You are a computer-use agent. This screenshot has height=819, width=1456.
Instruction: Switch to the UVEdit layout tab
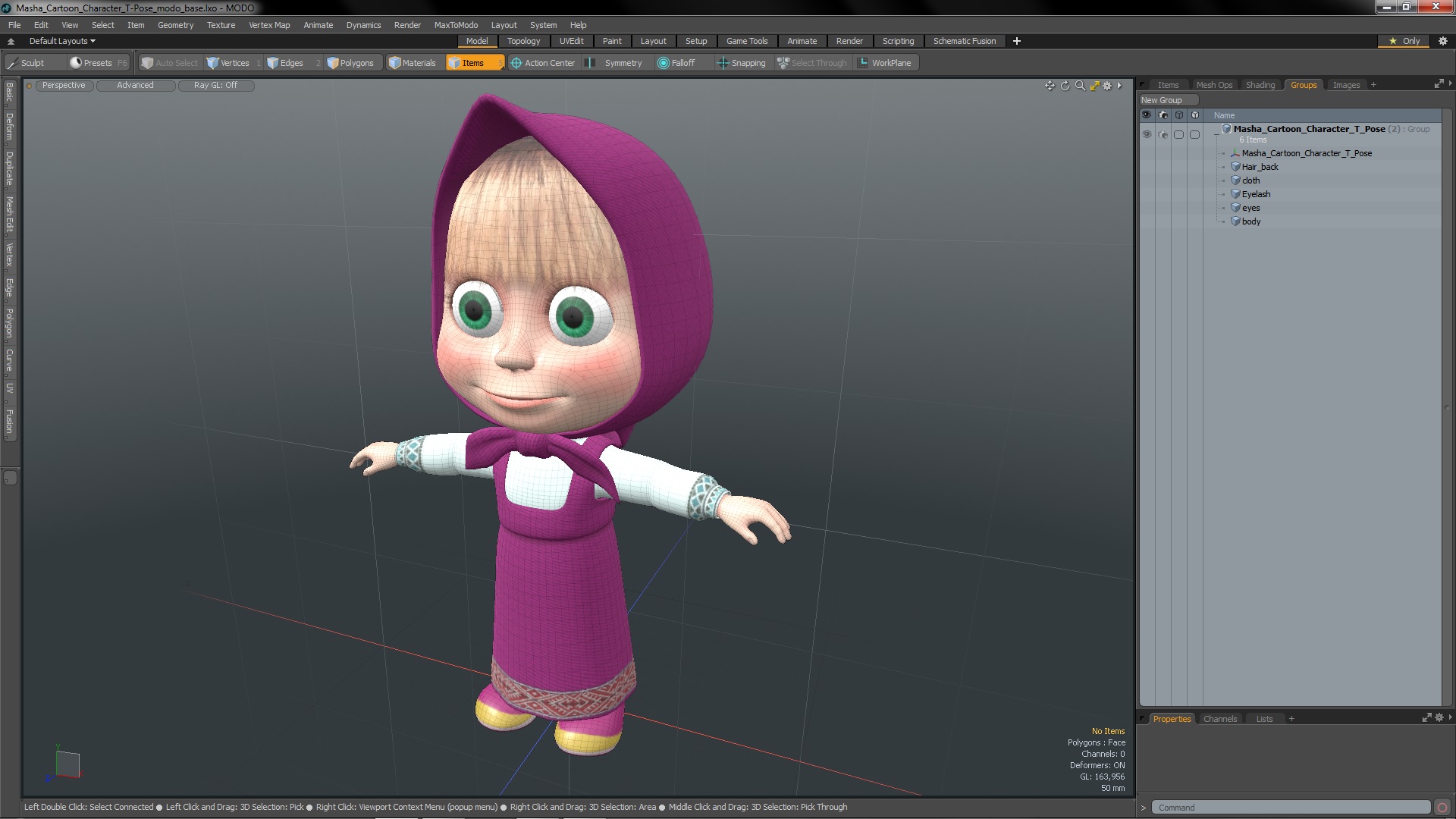[571, 41]
